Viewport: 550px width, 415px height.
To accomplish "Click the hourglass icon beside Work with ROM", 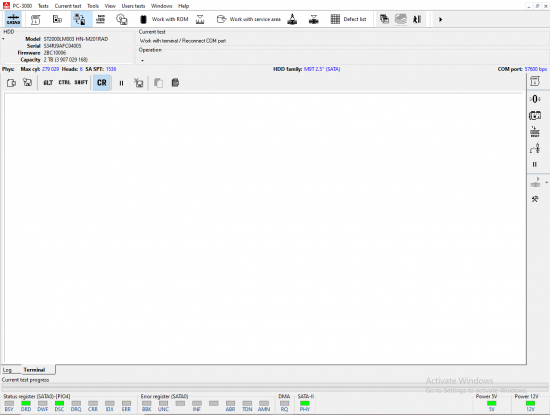I will pyautogui.click(x=200, y=19).
